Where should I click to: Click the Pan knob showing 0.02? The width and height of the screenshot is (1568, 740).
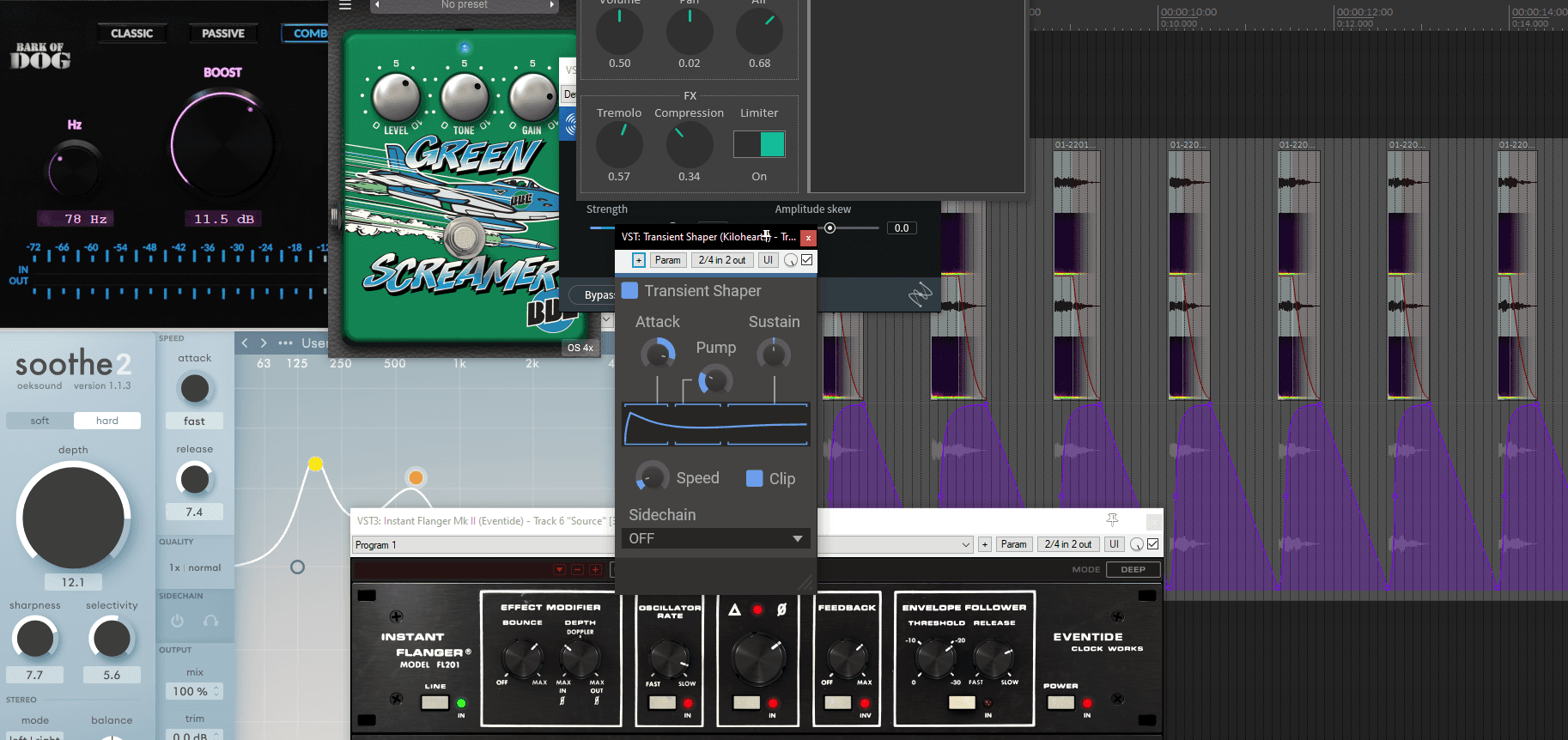[x=690, y=29]
